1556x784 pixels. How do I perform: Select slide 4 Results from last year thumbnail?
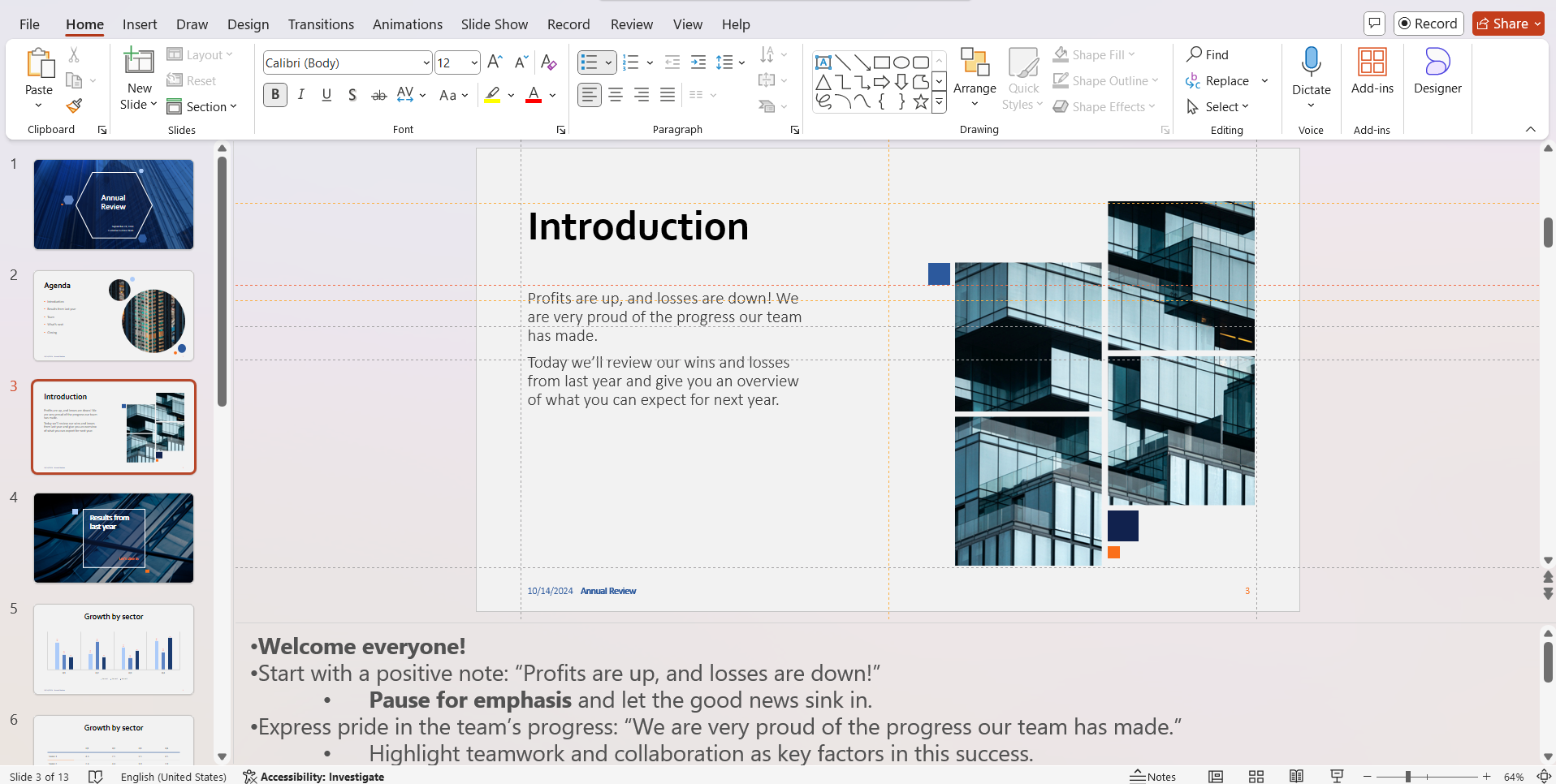[114, 537]
